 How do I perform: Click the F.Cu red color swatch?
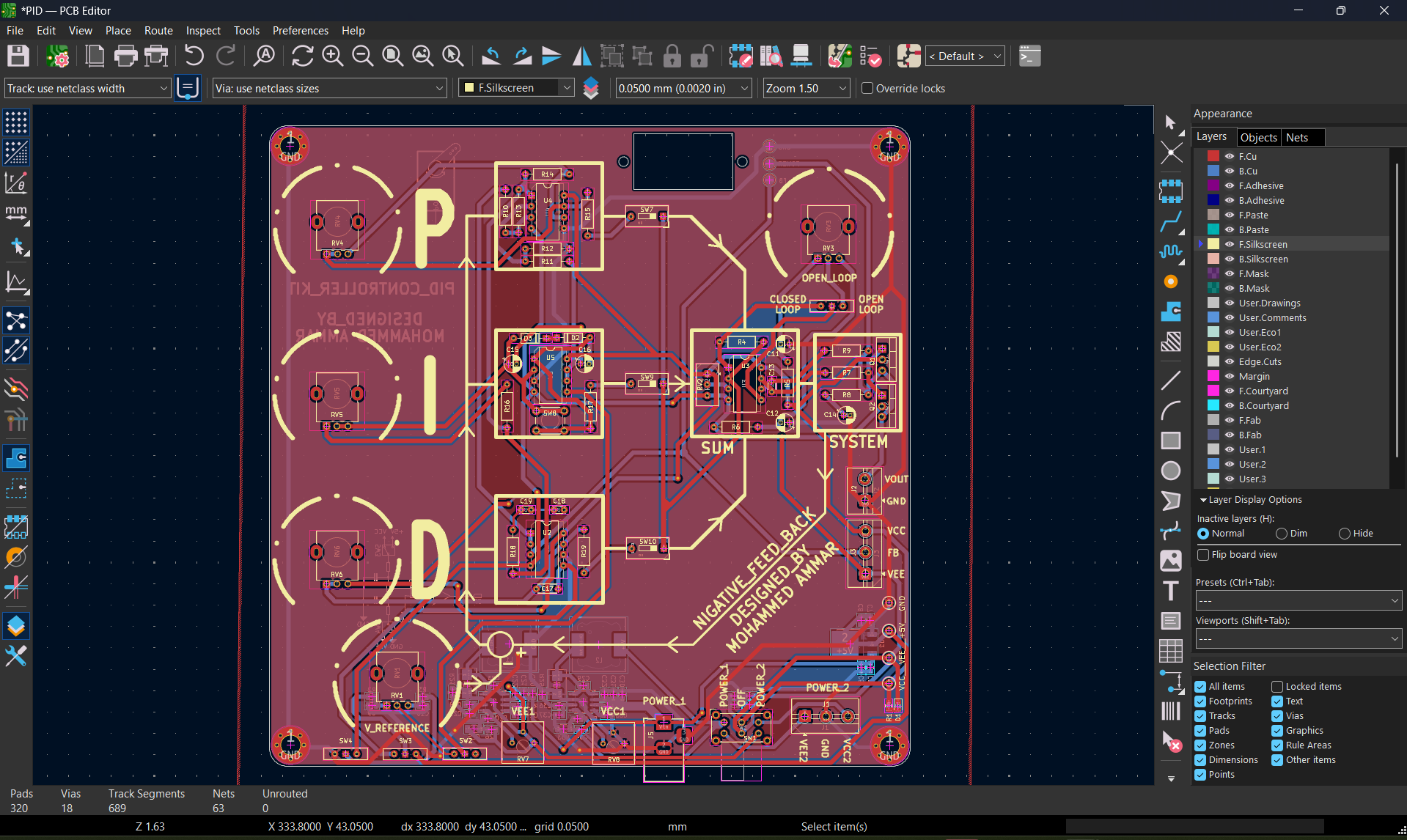[x=1213, y=156]
